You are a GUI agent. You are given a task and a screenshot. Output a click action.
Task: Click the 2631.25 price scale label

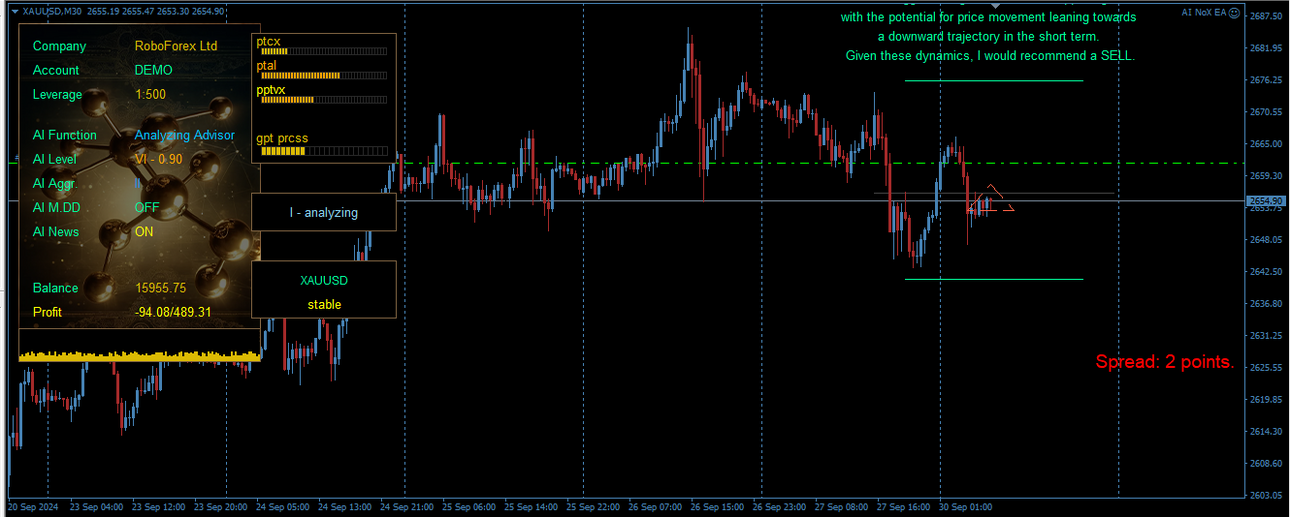pyautogui.click(x=1267, y=335)
